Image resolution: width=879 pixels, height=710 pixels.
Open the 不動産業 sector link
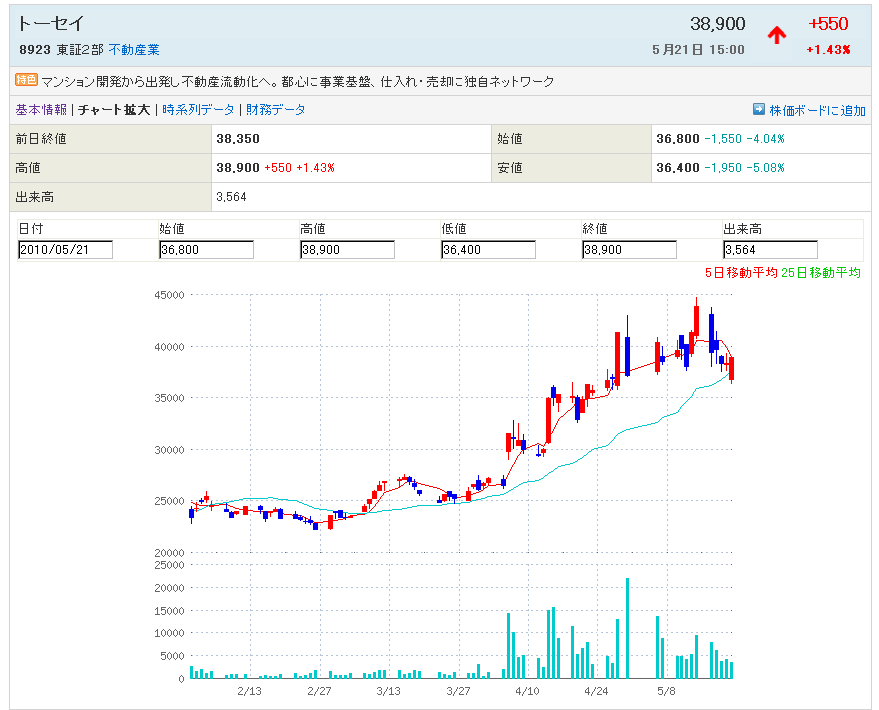(x=134, y=50)
